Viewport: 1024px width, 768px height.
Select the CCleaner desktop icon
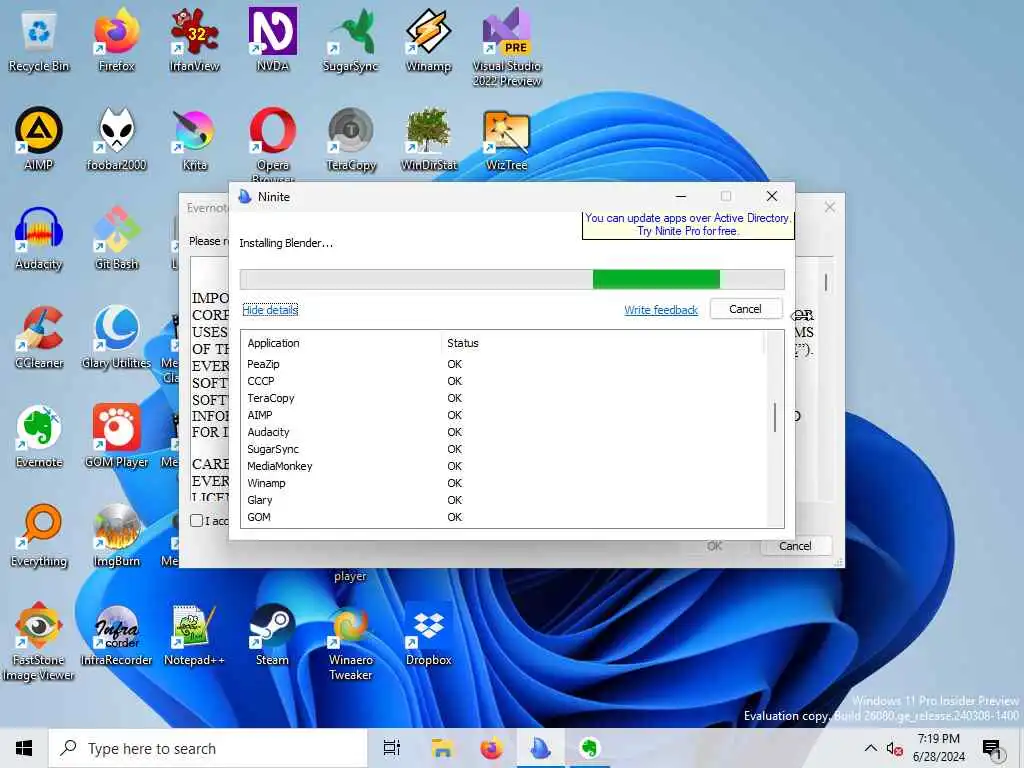click(39, 337)
